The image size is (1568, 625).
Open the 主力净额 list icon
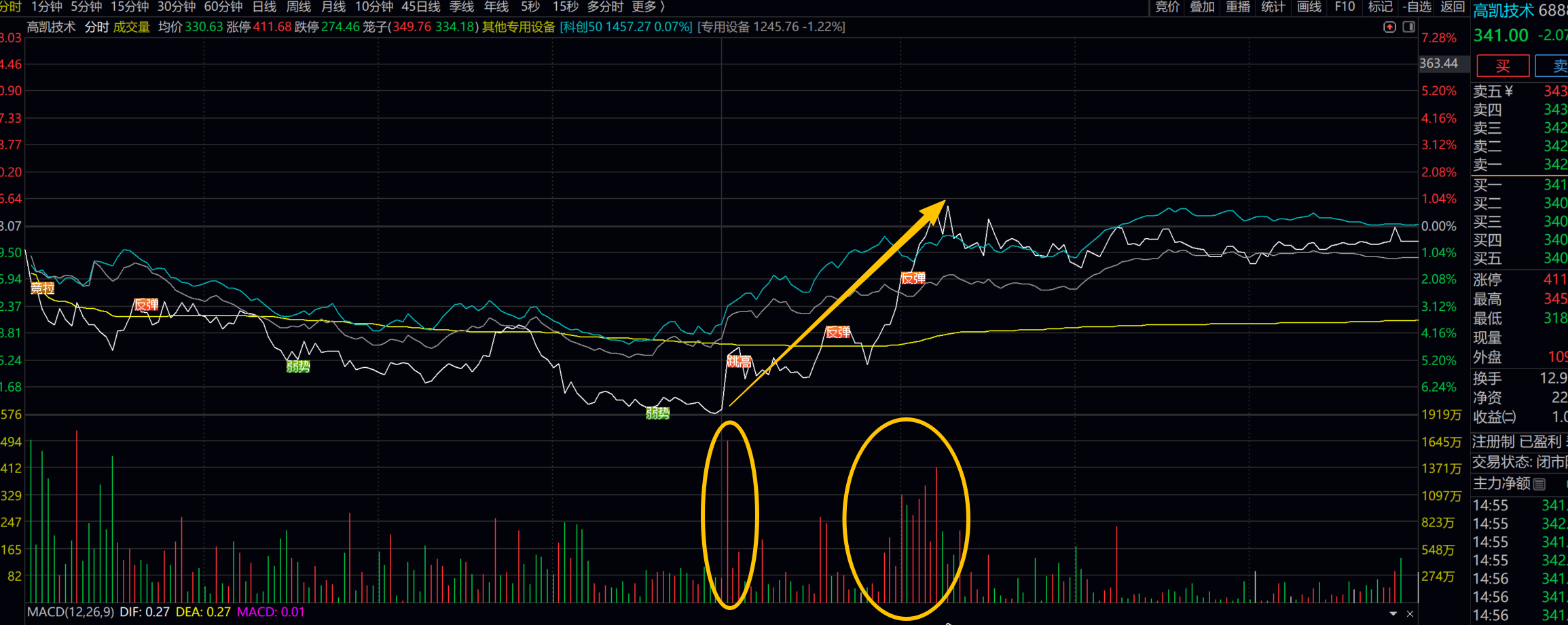tap(1539, 484)
